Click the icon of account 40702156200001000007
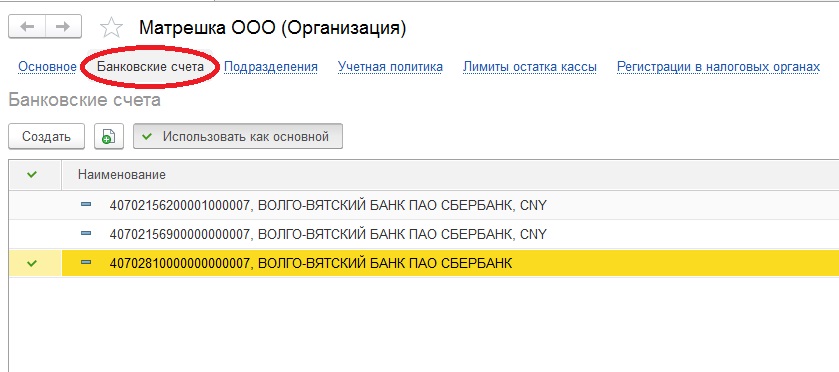Screen dimensions: 839x372 tap(86, 204)
